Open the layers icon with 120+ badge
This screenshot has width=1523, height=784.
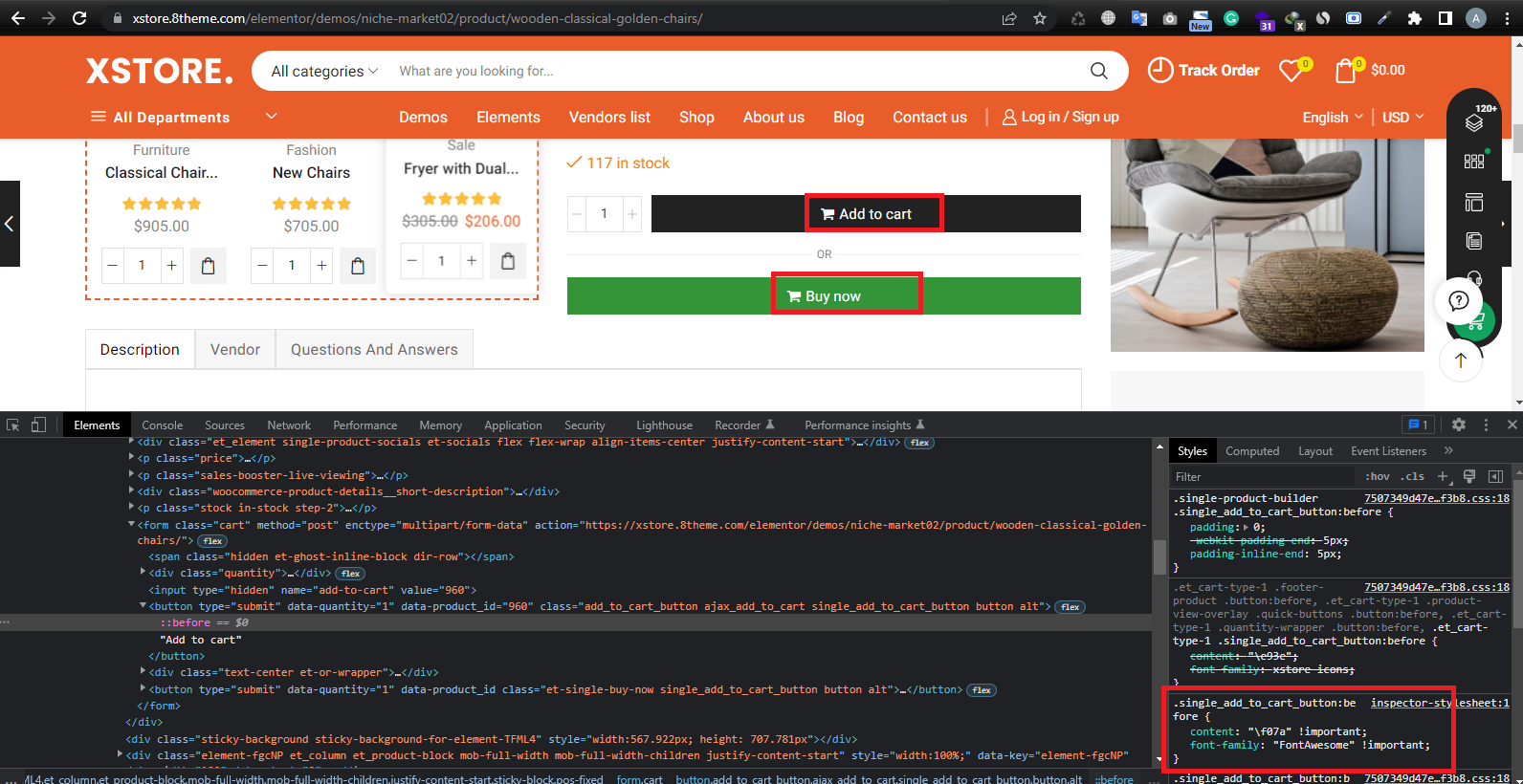pyautogui.click(x=1474, y=121)
